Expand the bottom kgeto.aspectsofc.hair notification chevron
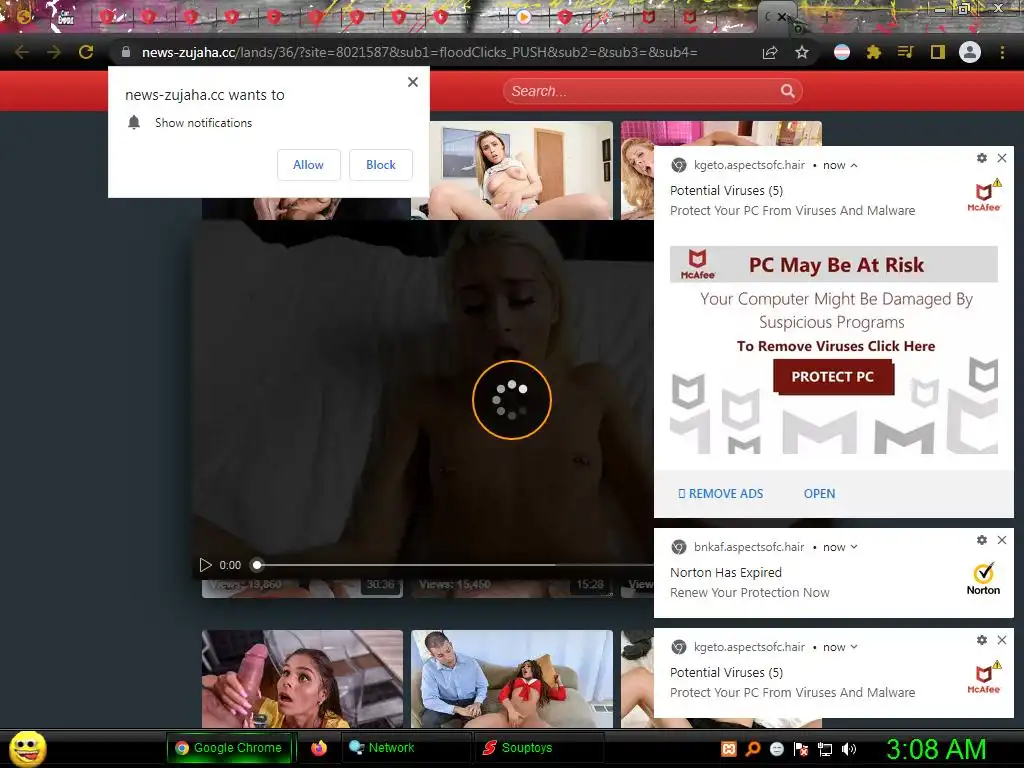Image resolution: width=1024 pixels, height=768 pixels. tap(854, 647)
